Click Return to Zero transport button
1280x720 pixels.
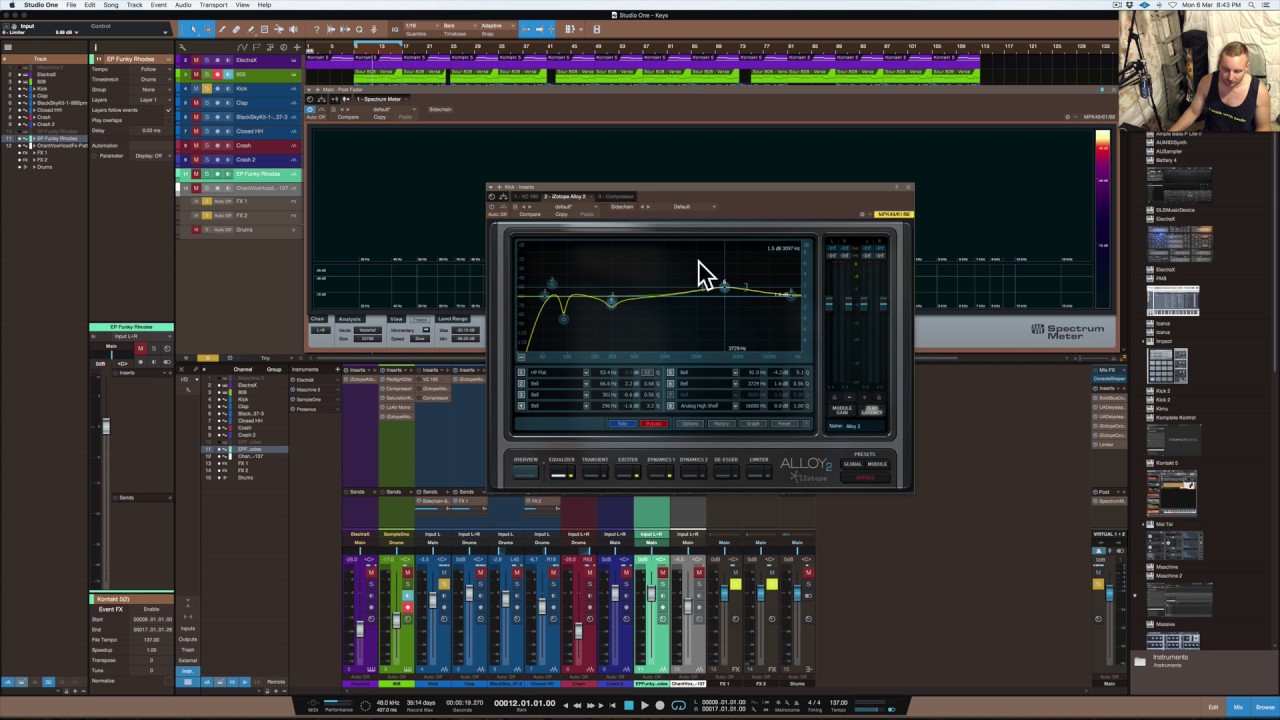(x=612, y=705)
